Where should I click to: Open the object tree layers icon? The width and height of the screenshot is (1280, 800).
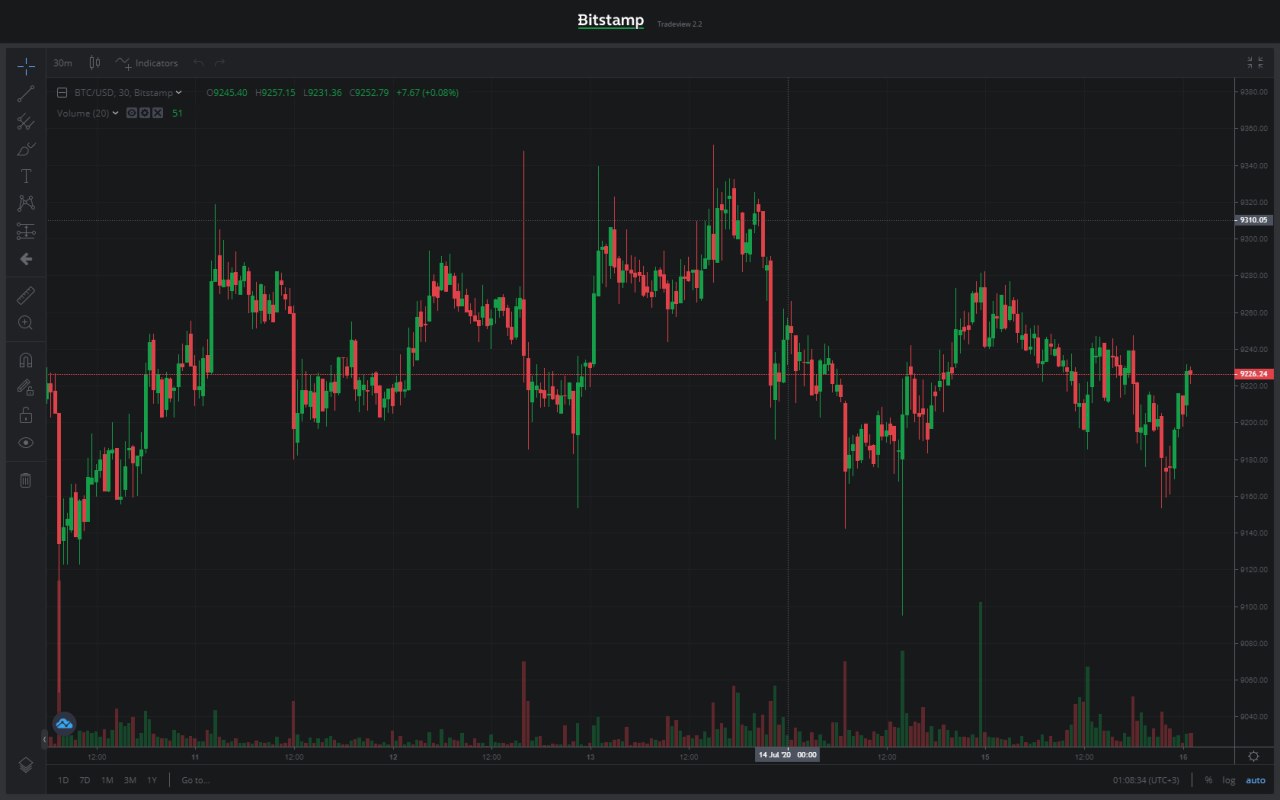tap(26, 765)
